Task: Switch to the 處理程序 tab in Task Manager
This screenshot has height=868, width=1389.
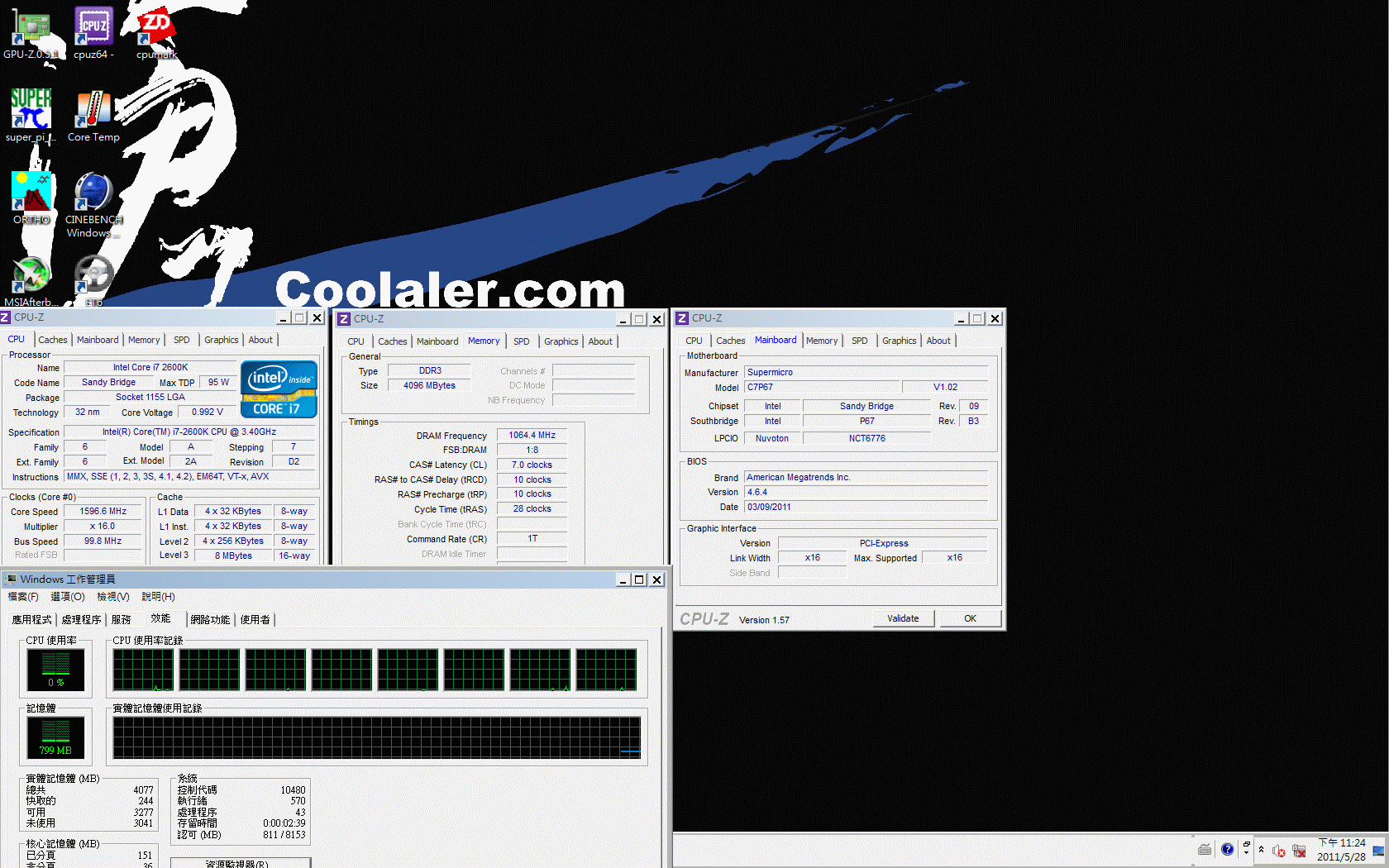Action: pyautogui.click(x=81, y=620)
